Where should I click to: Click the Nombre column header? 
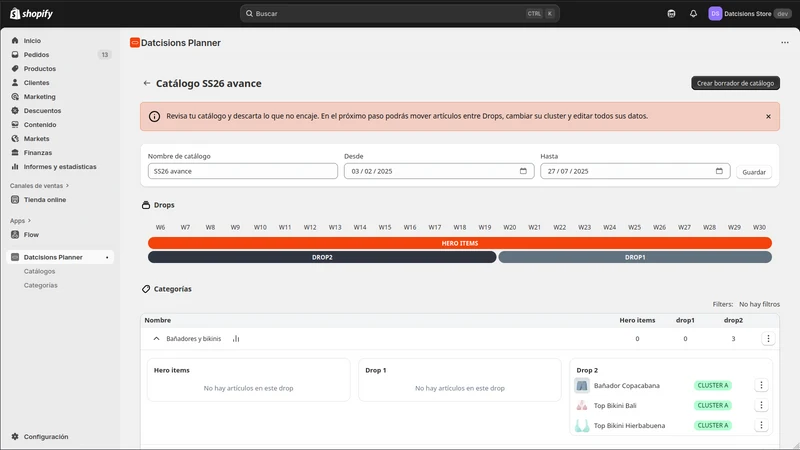[158, 320]
